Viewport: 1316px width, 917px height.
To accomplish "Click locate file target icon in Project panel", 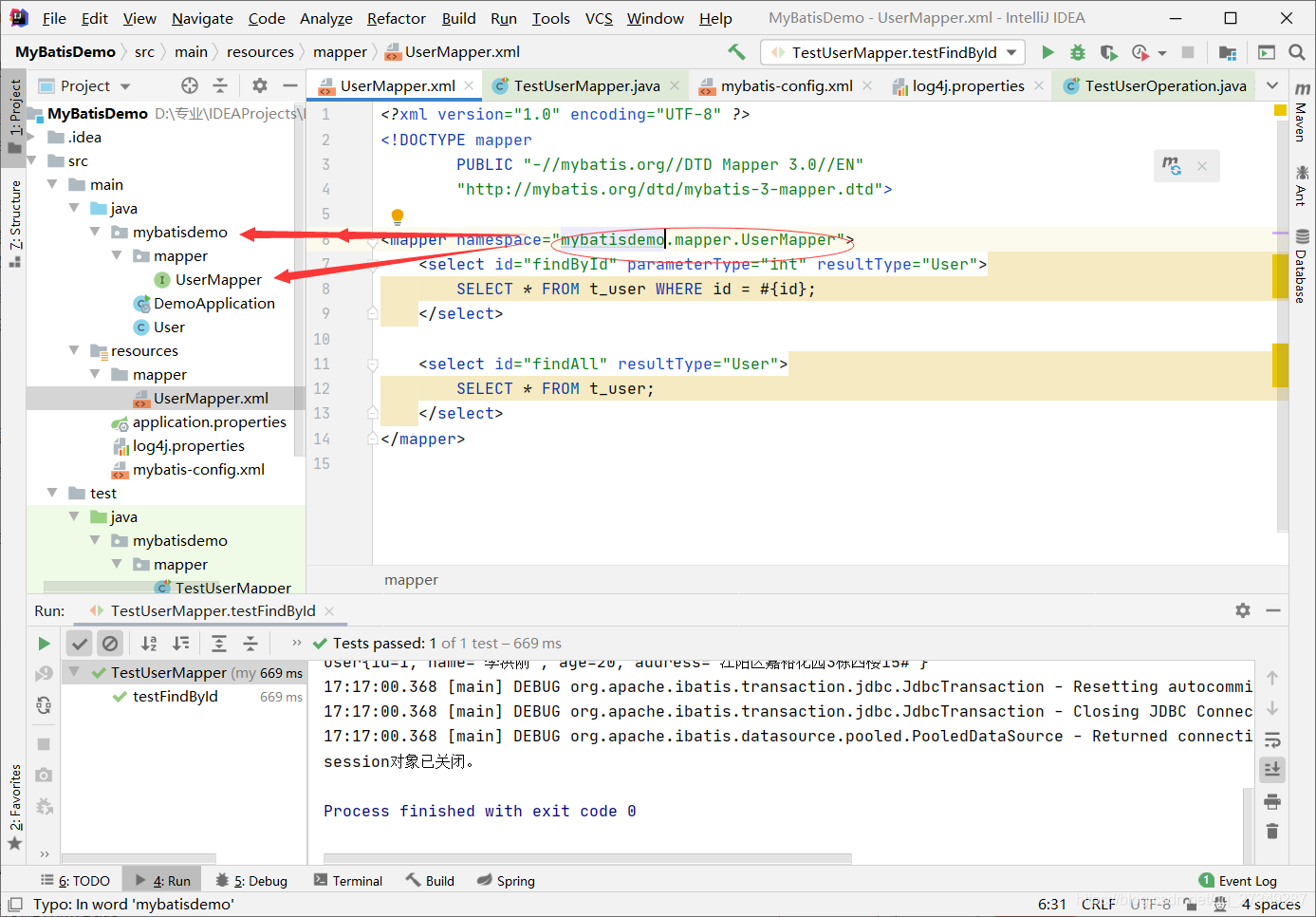I will coord(190,85).
